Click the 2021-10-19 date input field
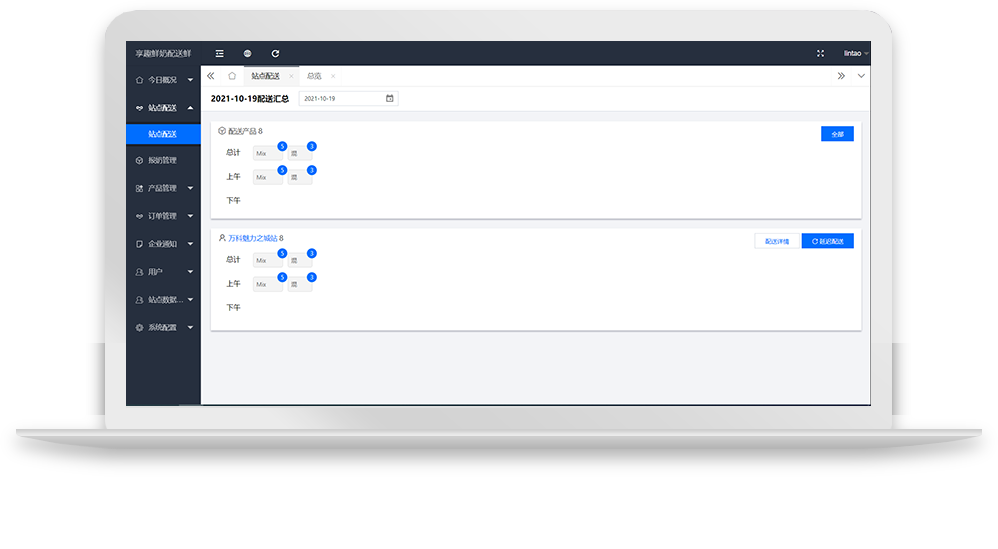Screen dimensions: 998x549 [340, 98]
